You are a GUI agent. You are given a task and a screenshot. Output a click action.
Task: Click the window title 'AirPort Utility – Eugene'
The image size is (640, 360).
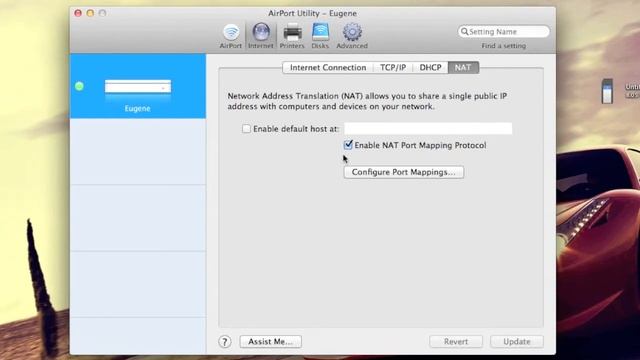pos(312,13)
